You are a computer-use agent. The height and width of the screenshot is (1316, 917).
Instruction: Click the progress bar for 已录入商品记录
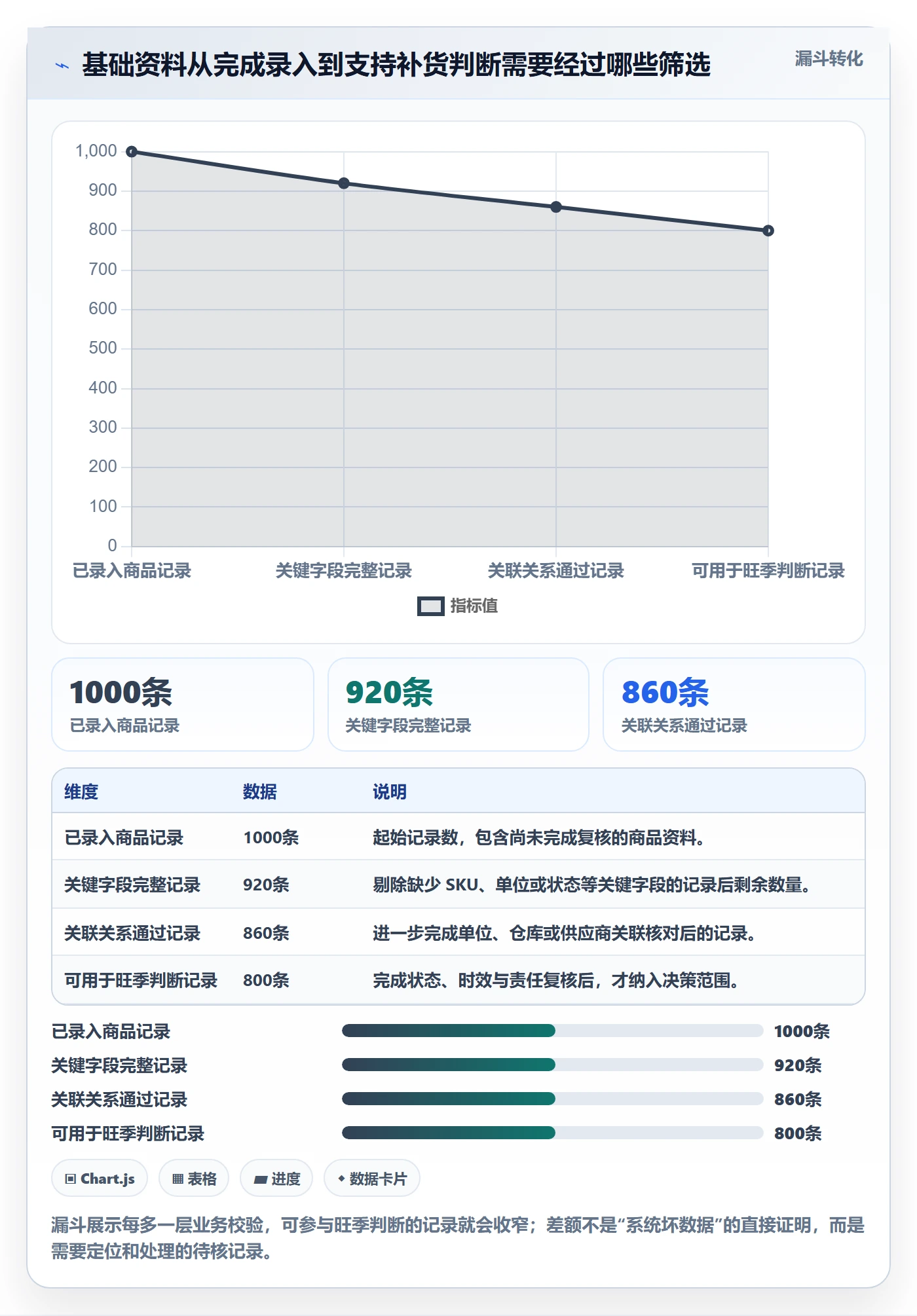pos(552,1031)
